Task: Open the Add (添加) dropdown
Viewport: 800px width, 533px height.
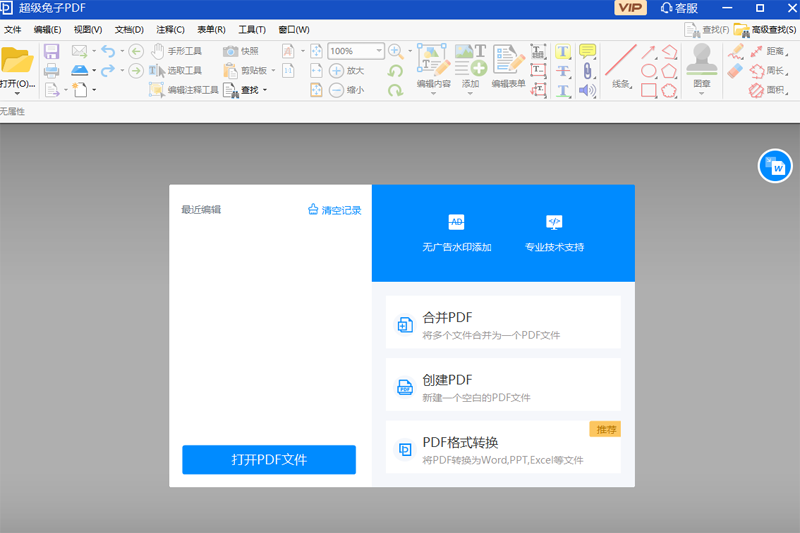Action: point(470,95)
